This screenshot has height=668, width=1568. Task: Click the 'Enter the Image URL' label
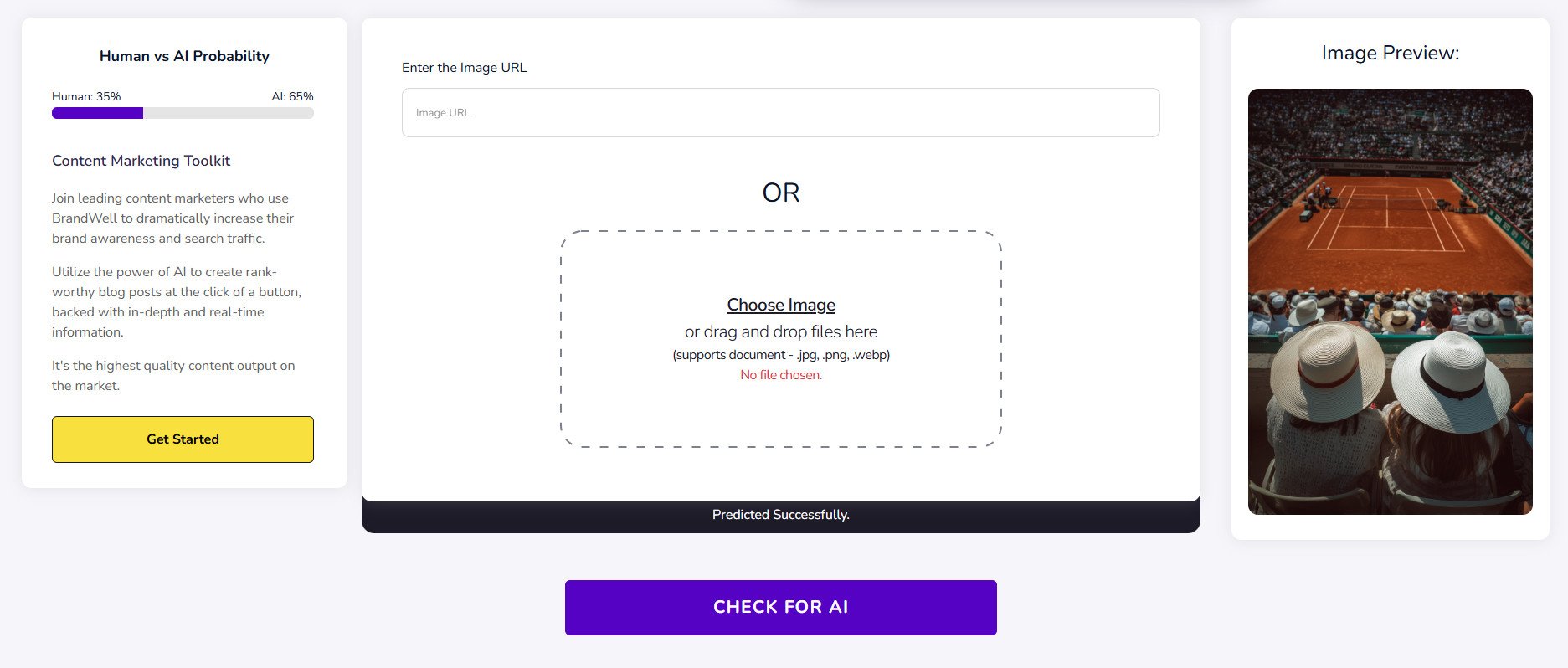coord(464,68)
